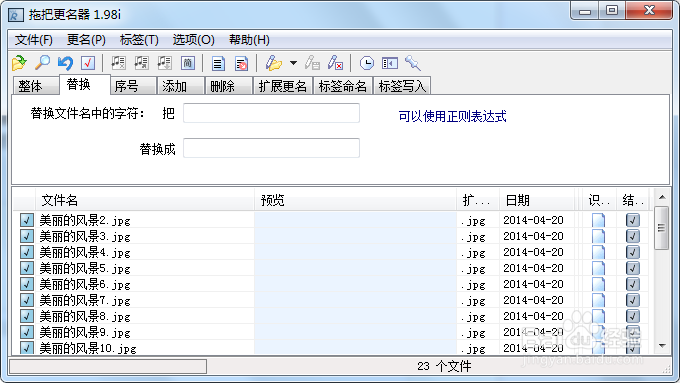Uncheck the box for 美丽的风景6.jpg
Image resolution: width=680 pixels, height=383 pixels.
pyautogui.click(x=26, y=284)
